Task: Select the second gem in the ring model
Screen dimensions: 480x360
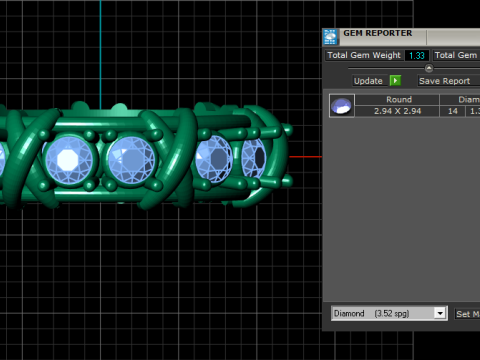Action: click(131, 160)
